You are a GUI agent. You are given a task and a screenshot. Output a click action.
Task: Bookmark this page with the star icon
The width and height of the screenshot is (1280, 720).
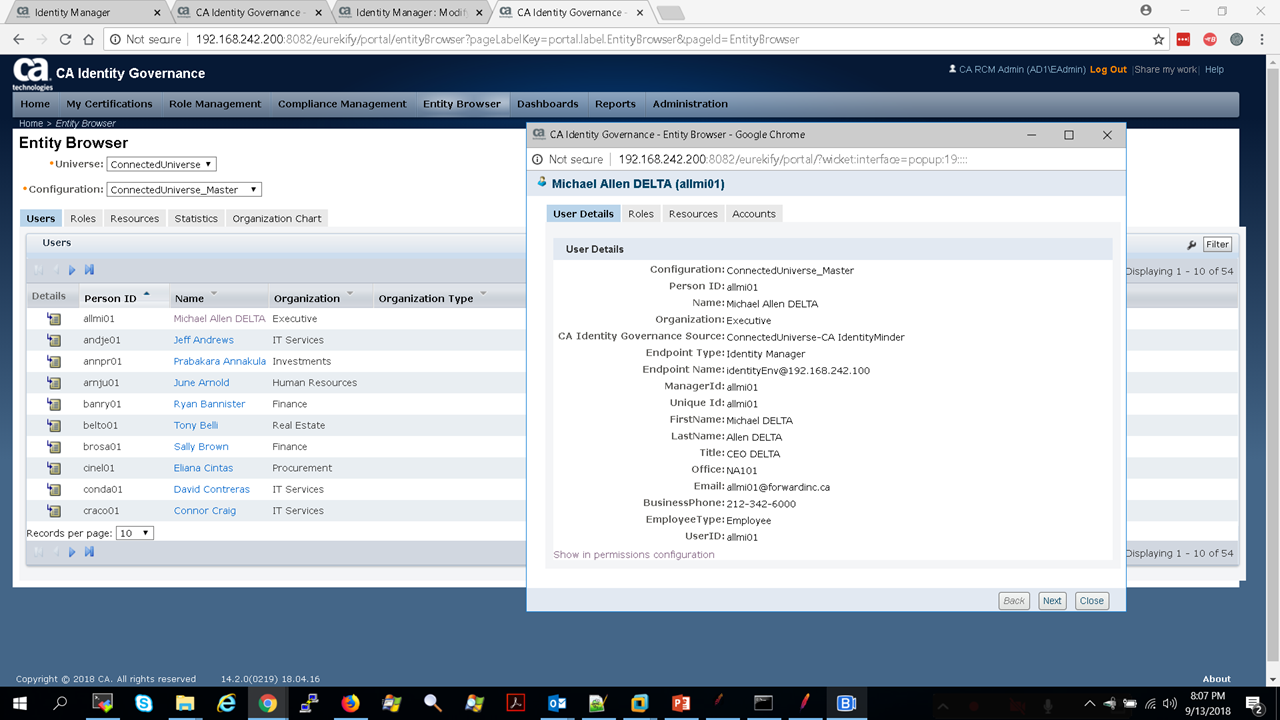(x=1158, y=39)
